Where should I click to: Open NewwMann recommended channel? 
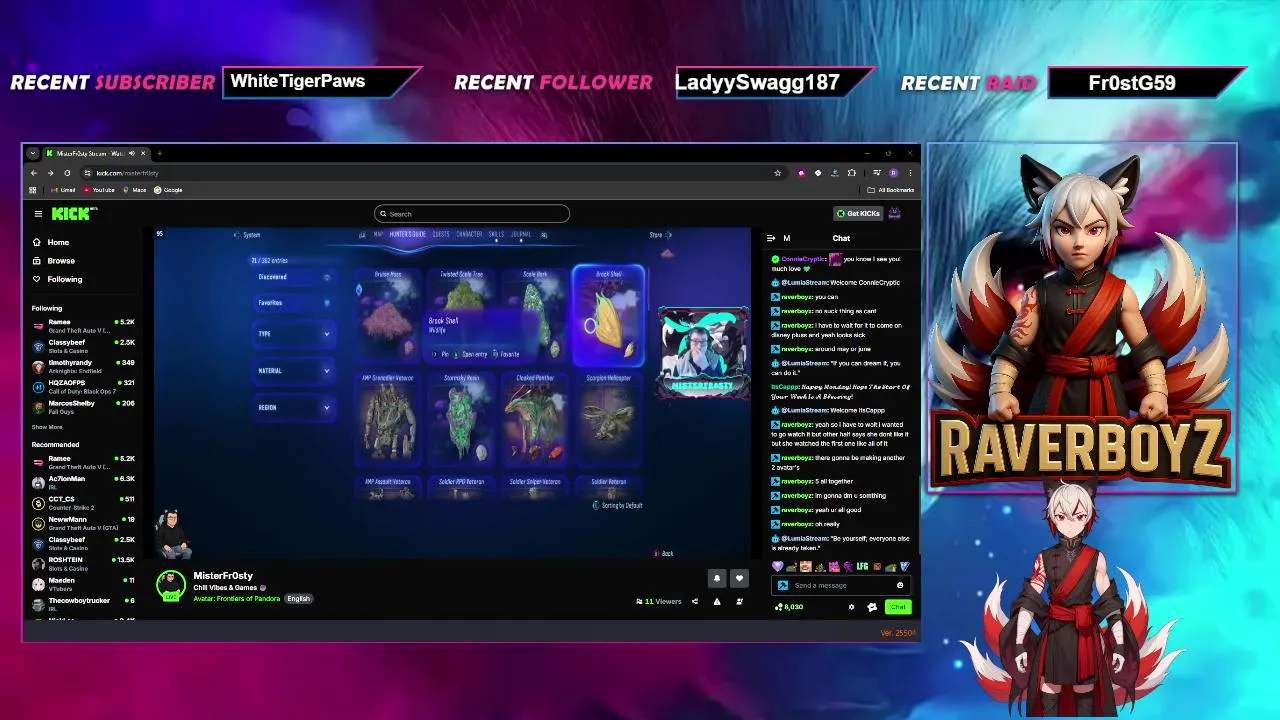pos(84,523)
